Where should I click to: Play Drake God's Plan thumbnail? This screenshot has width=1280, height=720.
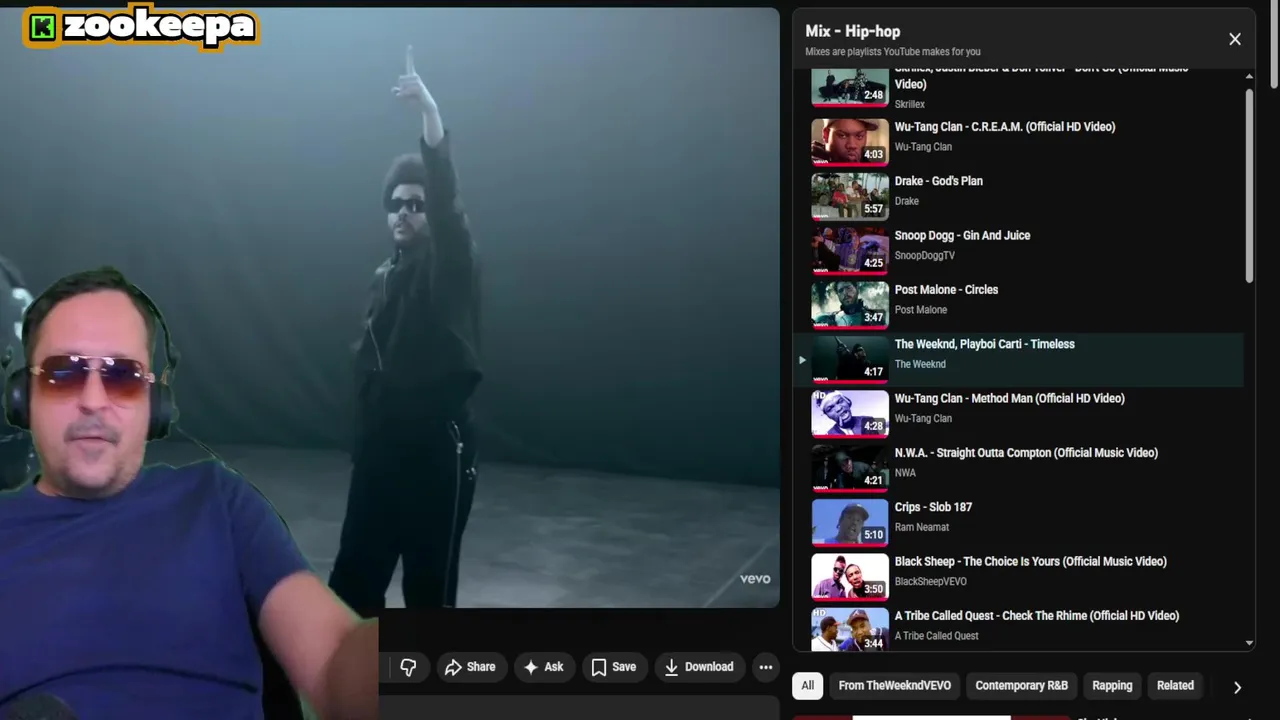click(849, 196)
